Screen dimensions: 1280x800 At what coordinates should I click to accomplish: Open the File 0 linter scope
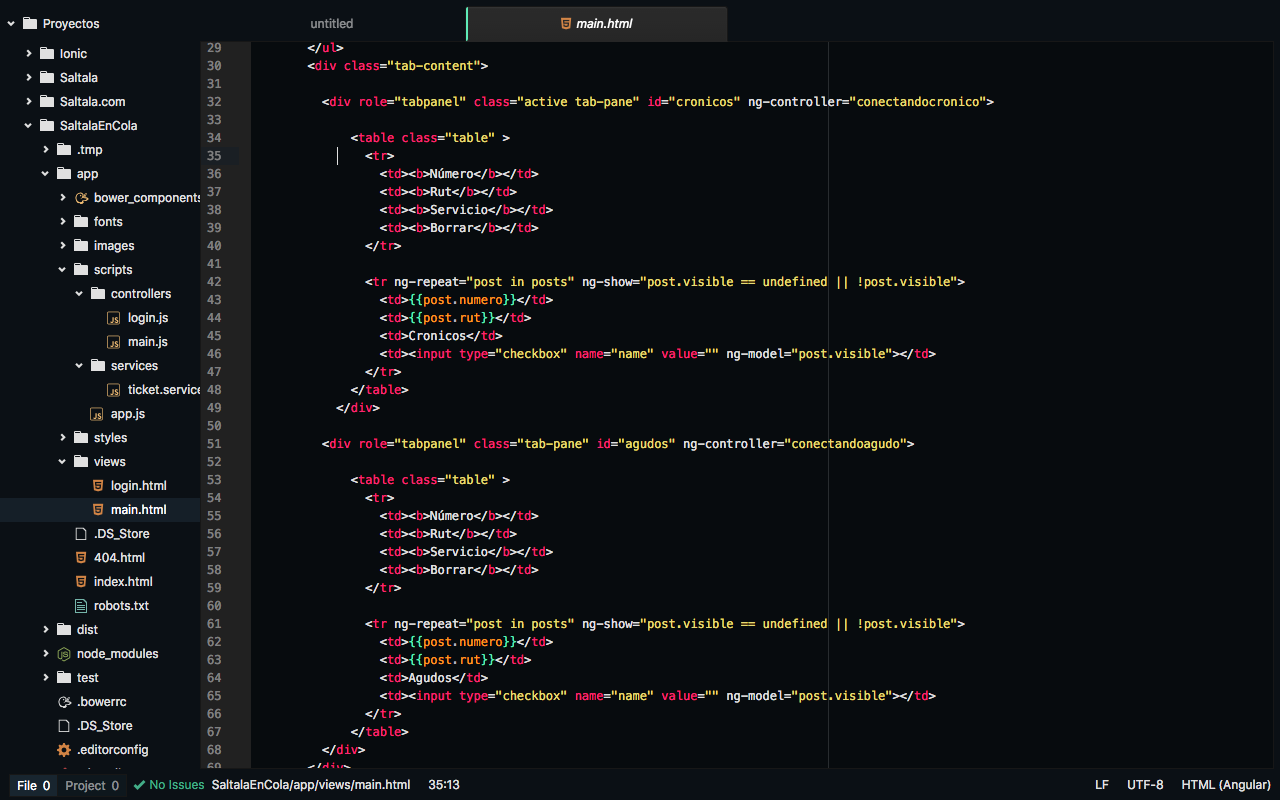[x=34, y=785]
